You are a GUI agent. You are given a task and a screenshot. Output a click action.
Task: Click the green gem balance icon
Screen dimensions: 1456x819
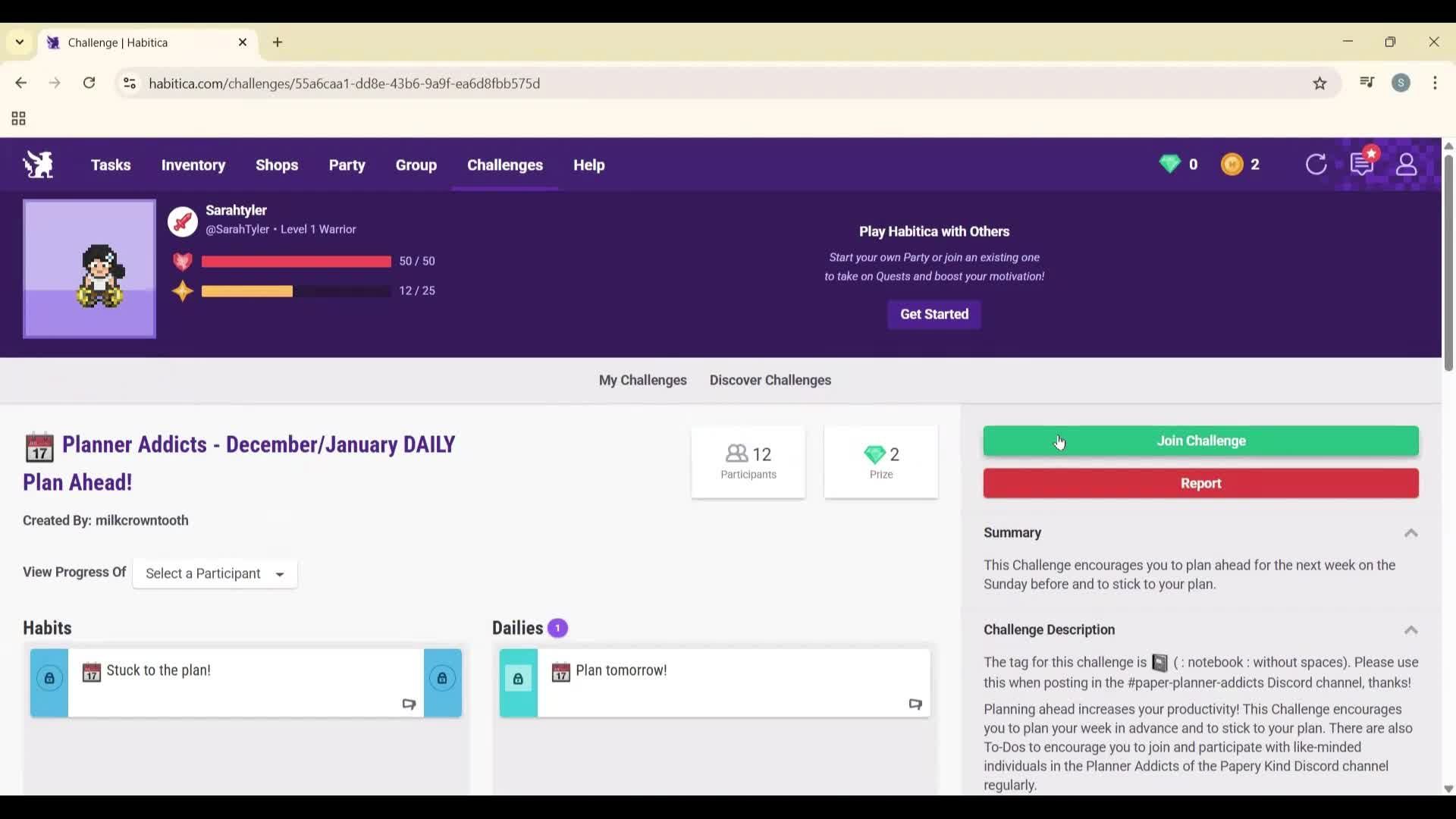pos(1169,165)
